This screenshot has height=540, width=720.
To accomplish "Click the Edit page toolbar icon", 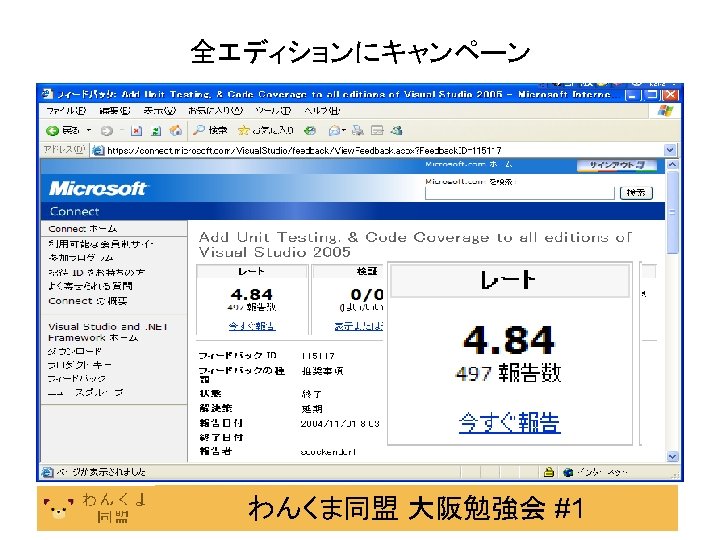I will tap(377, 131).
